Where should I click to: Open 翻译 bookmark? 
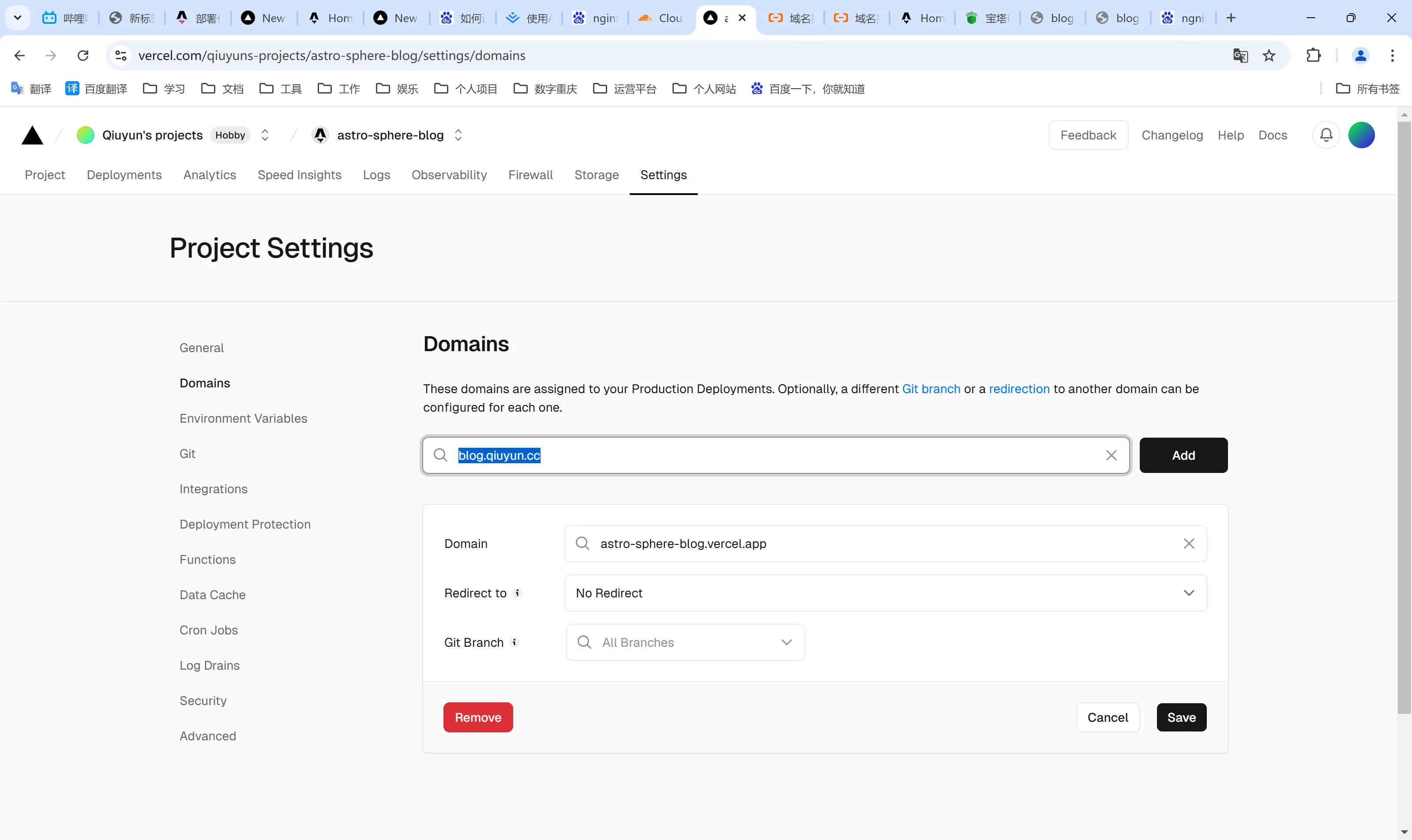(x=30, y=89)
